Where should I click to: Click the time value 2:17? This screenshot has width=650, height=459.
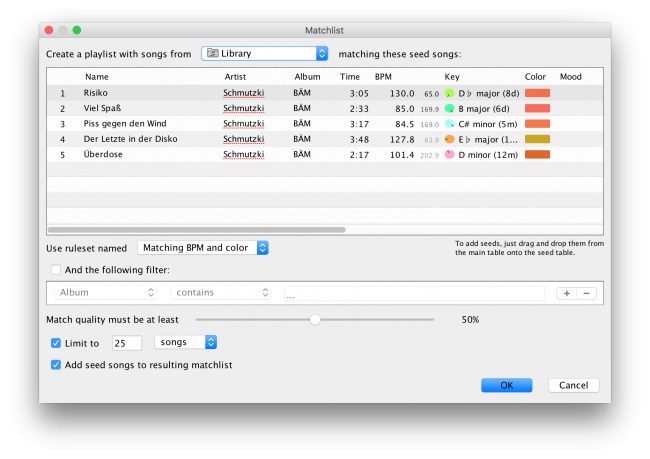pos(359,155)
